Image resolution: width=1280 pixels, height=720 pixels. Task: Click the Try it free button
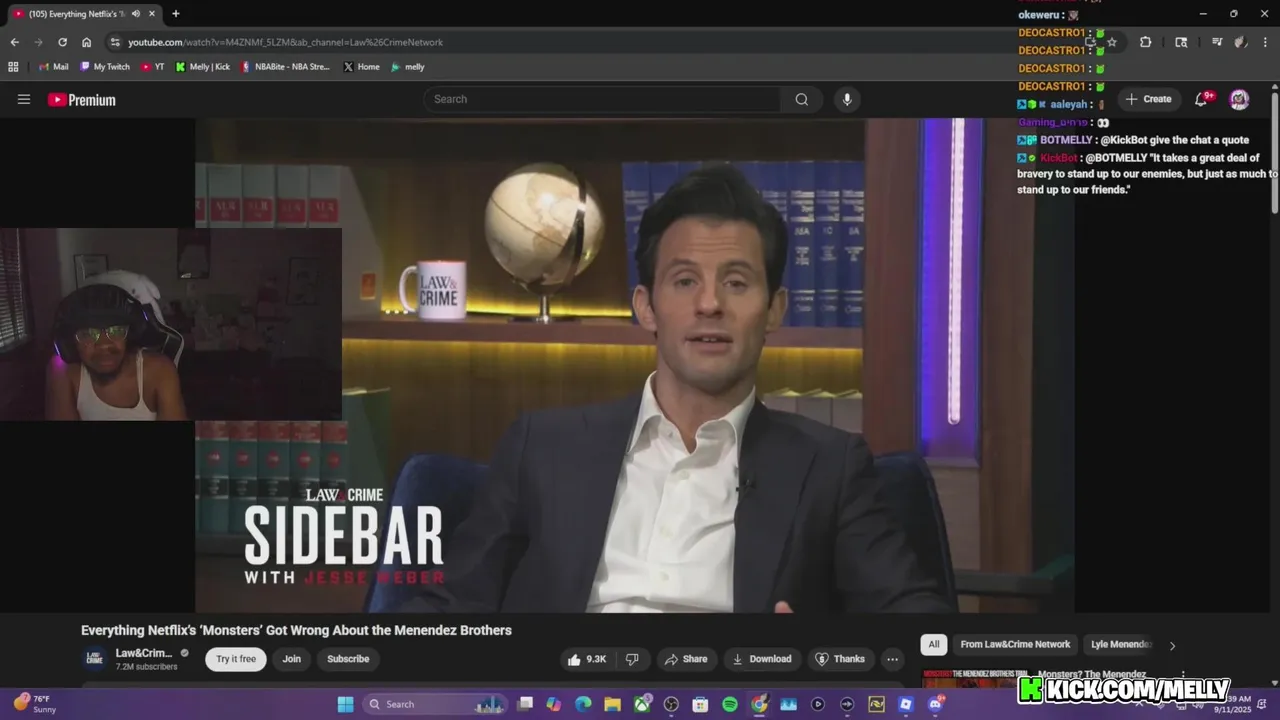pyautogui.click(x=236, y=659)
